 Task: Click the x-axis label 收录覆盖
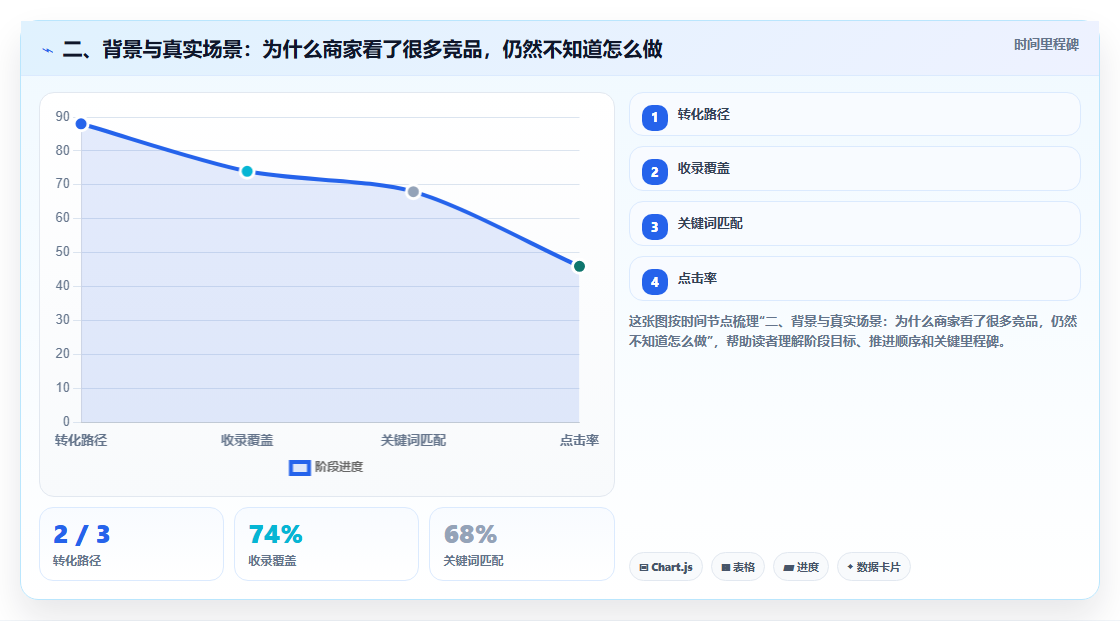247,441
